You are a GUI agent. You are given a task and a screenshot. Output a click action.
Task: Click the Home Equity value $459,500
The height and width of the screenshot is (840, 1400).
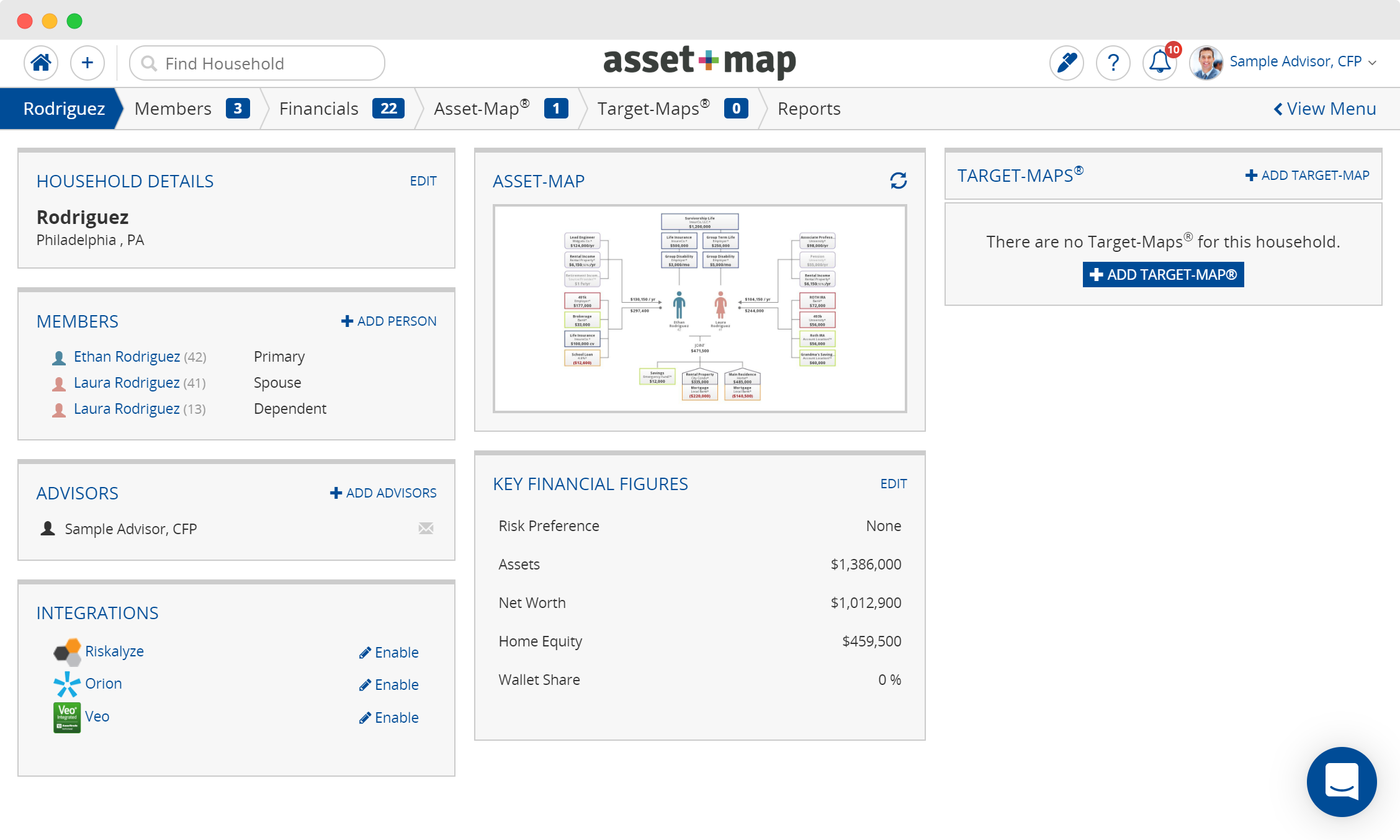[871, 641]
